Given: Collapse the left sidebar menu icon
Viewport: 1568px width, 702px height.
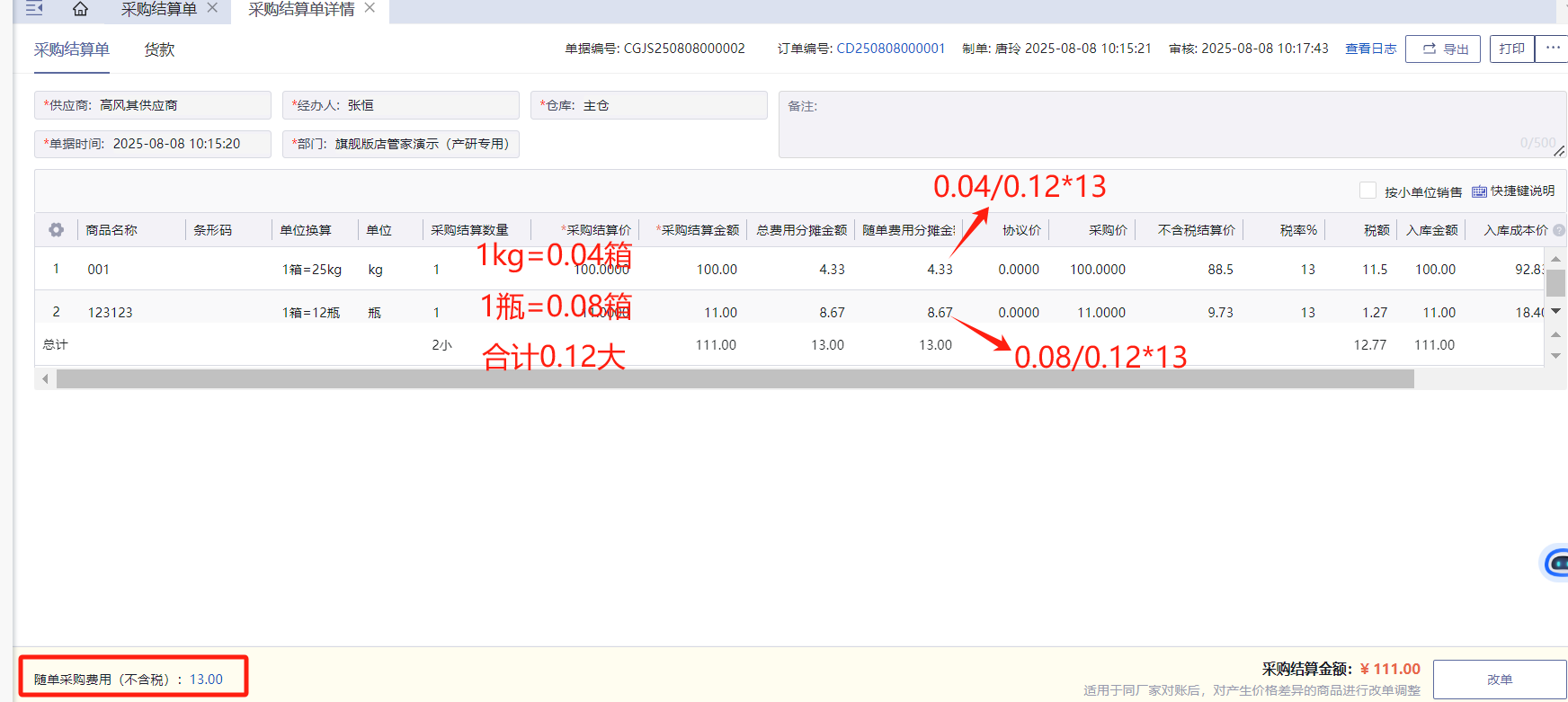Looking at the screenshot, I should point(34,9).
